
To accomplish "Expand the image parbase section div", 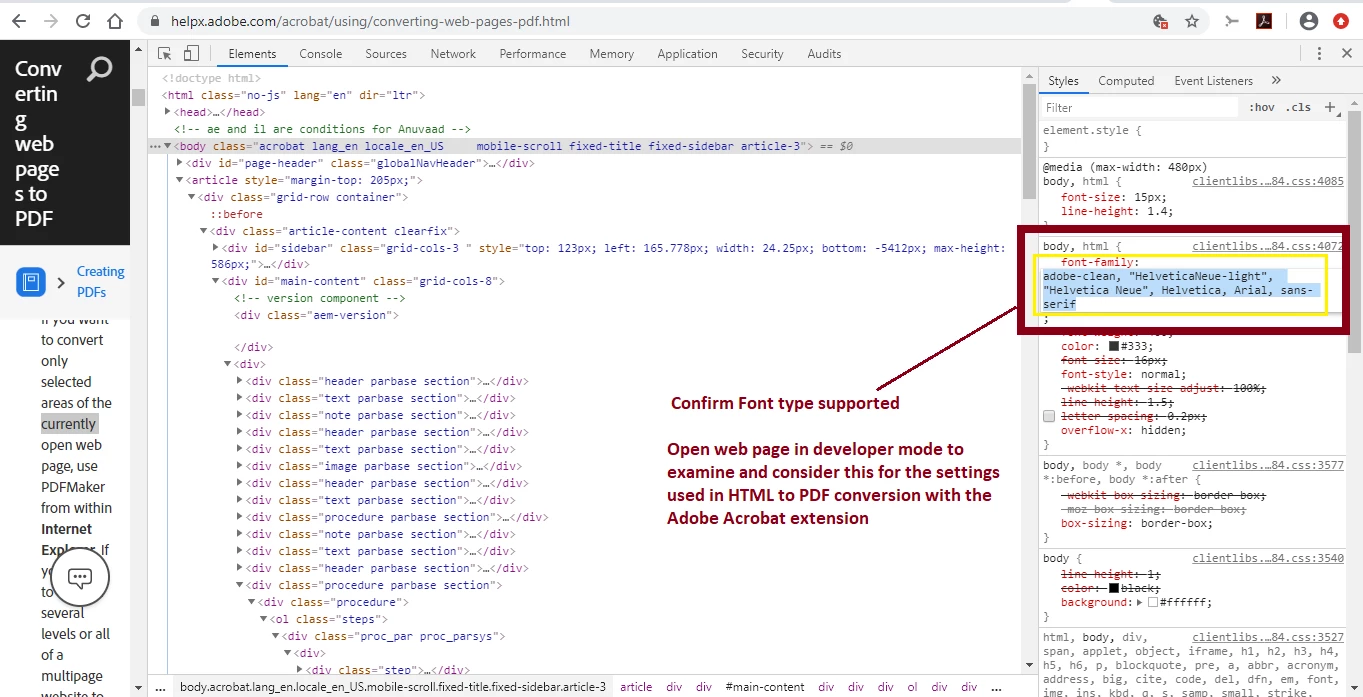I will tap(239, 466).
